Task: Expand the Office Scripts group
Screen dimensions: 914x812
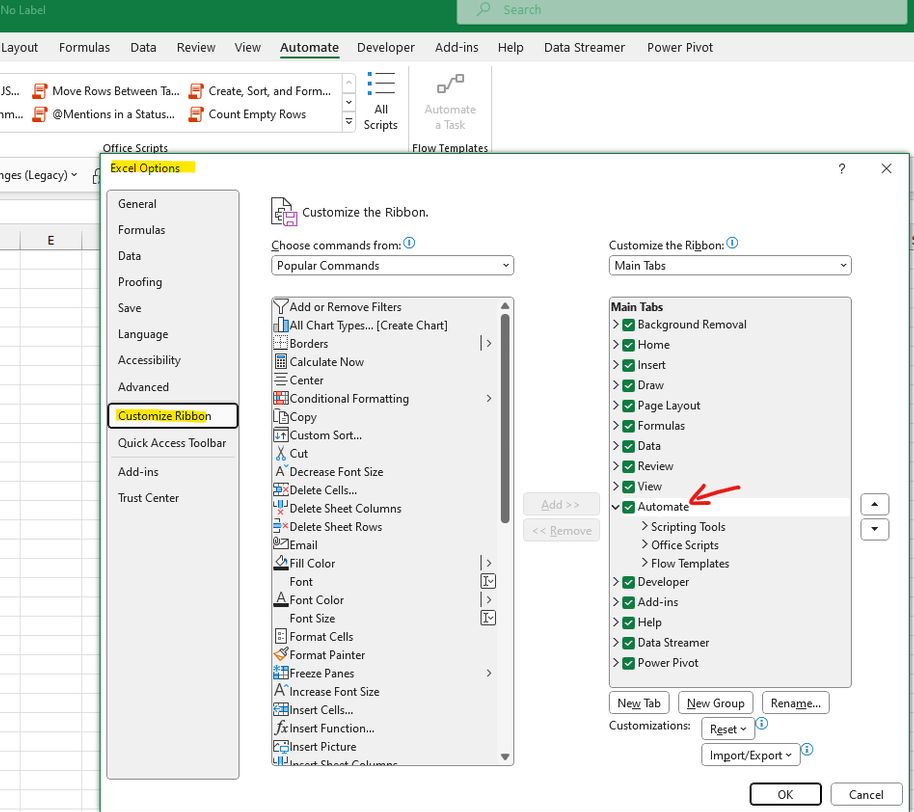Action: (645, 544)
